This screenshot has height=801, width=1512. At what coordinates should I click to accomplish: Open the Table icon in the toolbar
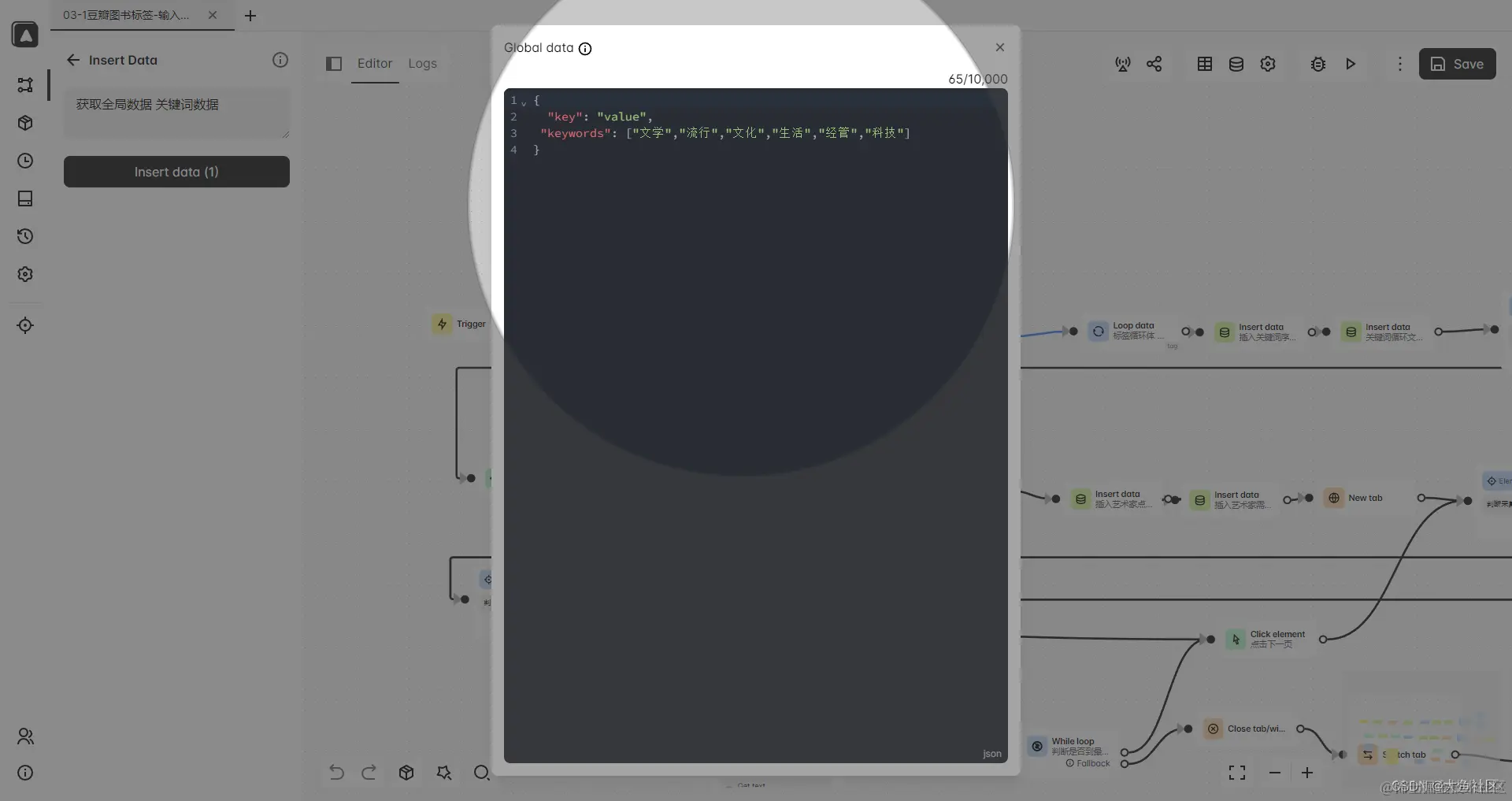point(1205,64)
